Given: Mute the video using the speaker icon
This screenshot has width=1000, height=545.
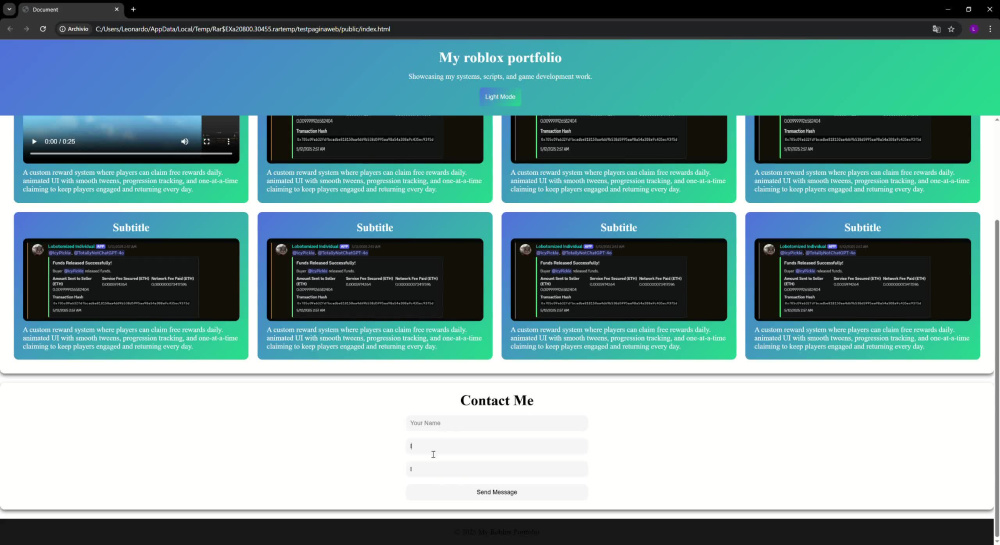Looking at the screenshot, I should pos(184,142).
